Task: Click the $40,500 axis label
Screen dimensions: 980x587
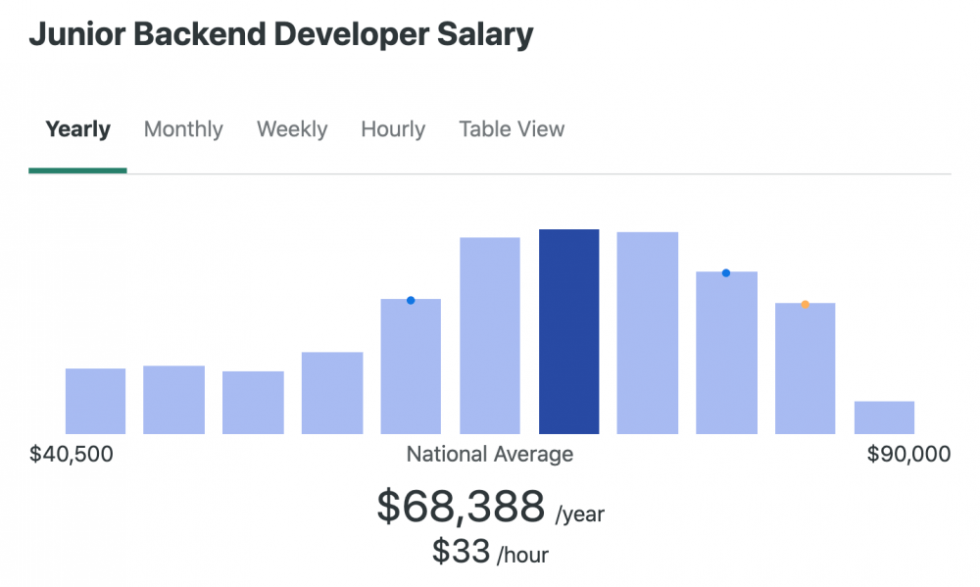Action: (73, 453)
